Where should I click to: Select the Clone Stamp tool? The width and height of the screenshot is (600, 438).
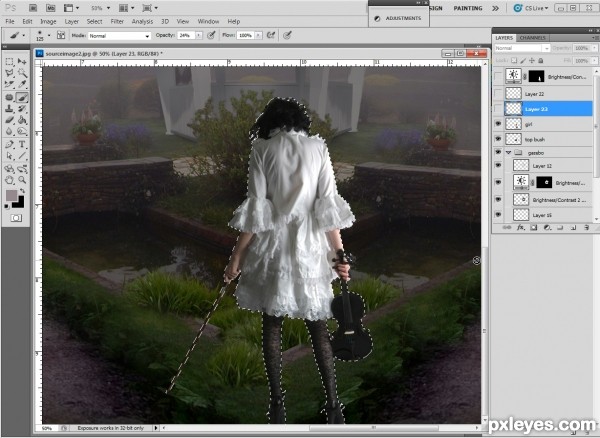pos(9,109)
